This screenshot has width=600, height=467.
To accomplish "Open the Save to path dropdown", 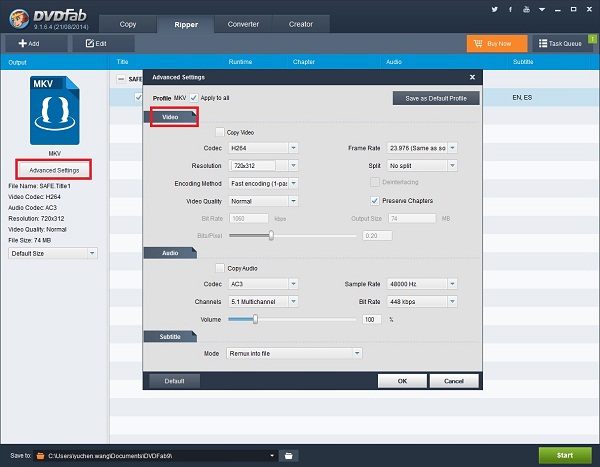I will coord(272,456).
